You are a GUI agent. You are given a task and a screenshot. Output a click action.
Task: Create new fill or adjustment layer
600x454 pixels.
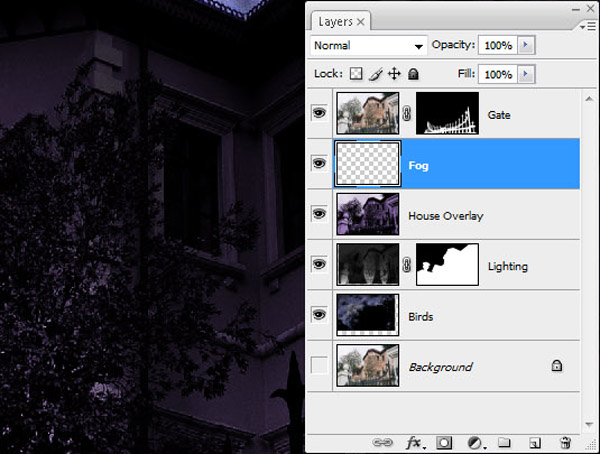(x=476, y=443)
